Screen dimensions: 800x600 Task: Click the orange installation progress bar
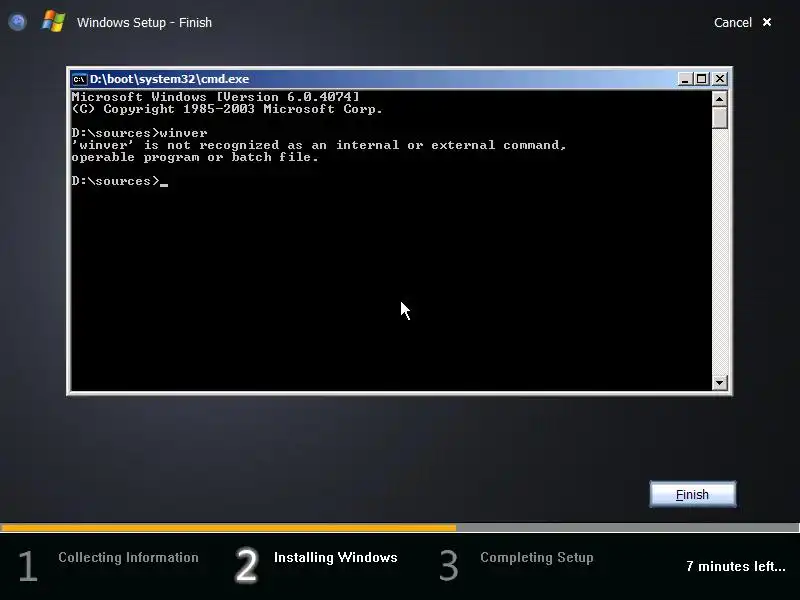[x=229, y=528]
